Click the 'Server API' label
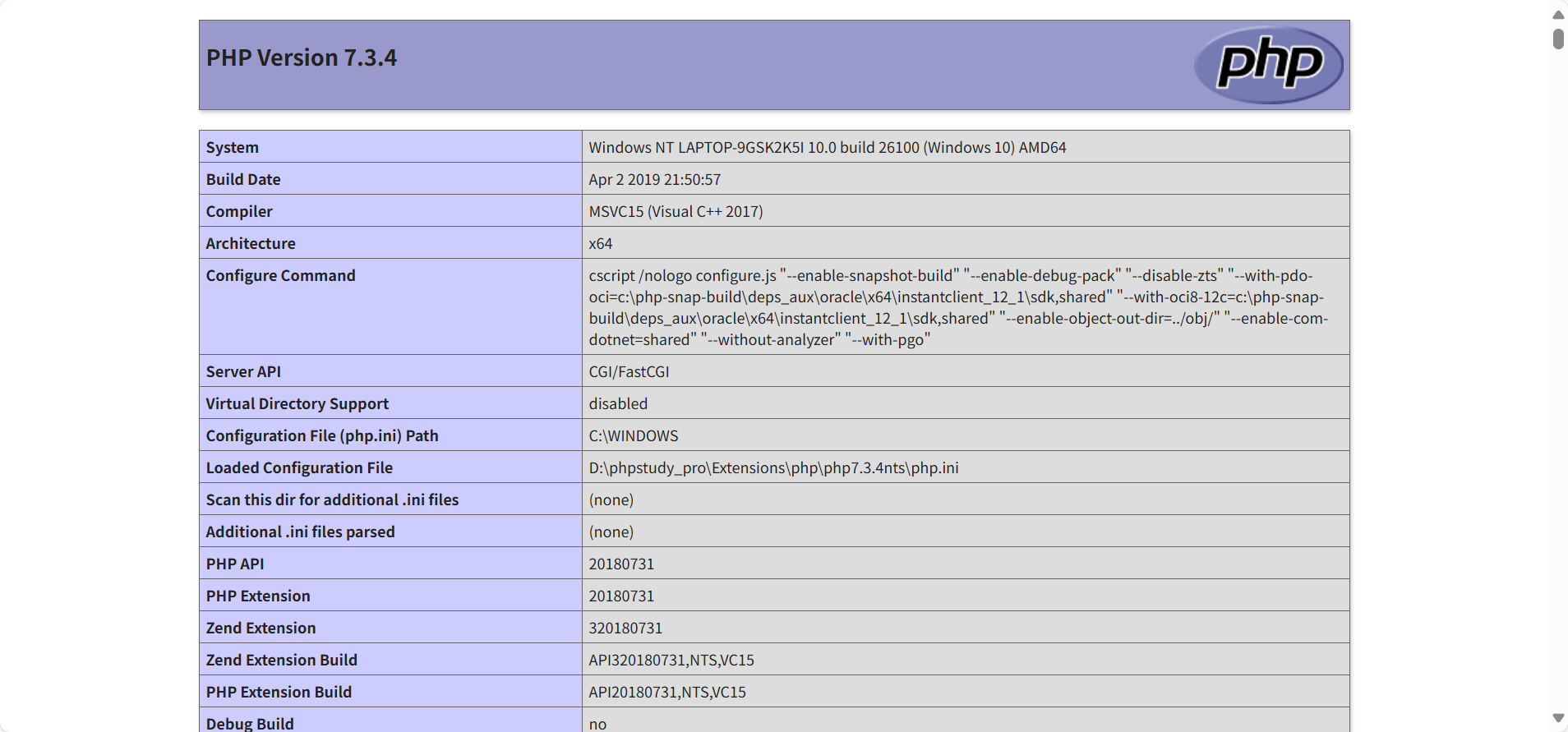 pyautogui.click(x=243, y=371)
